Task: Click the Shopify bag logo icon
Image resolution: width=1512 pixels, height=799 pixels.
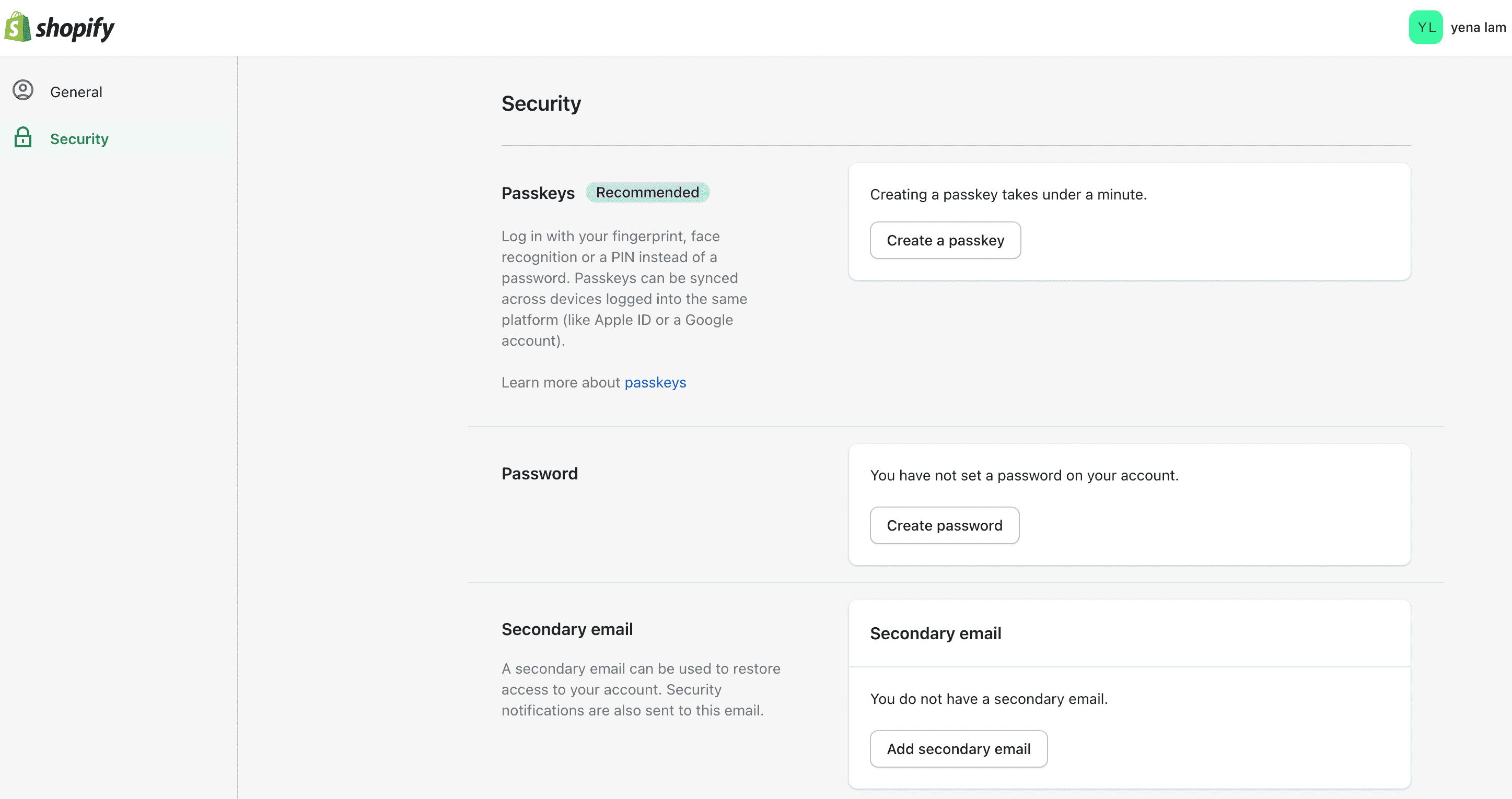Action: tap(18, 27)
